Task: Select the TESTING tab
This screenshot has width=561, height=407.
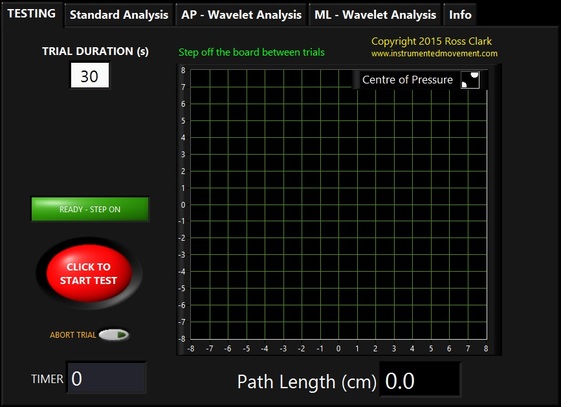Action: (31, 14)
